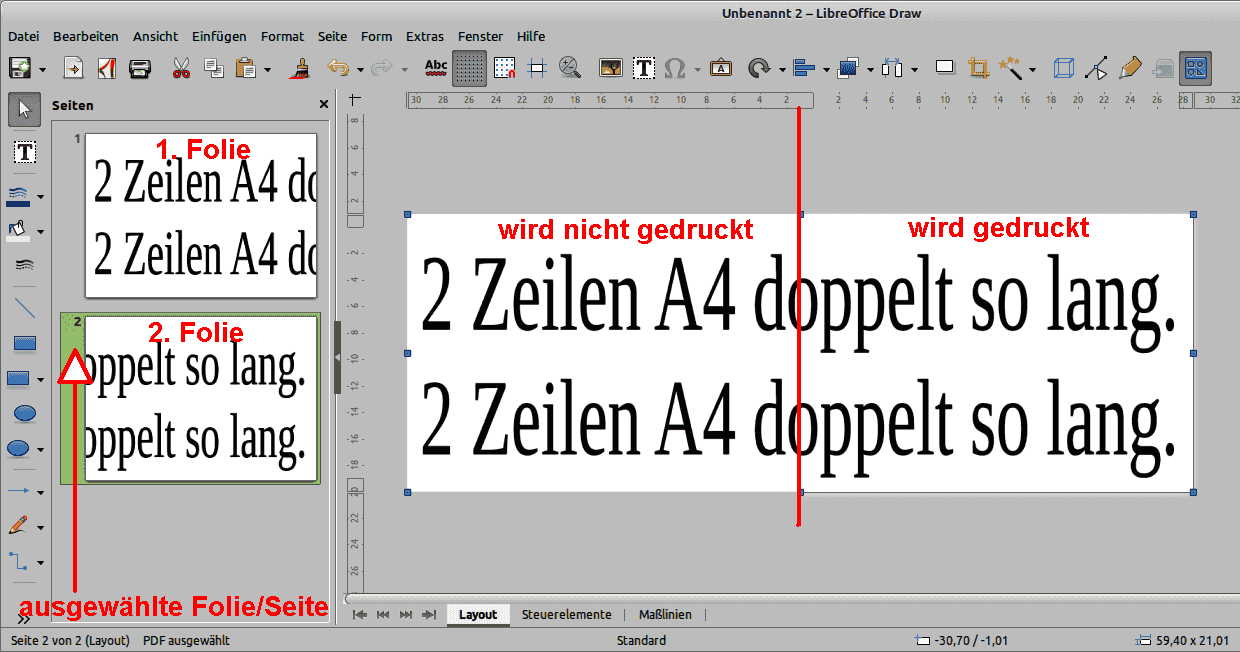Click the Print icon
This screenshot has height=652, width=1240.
coord(140,68)
